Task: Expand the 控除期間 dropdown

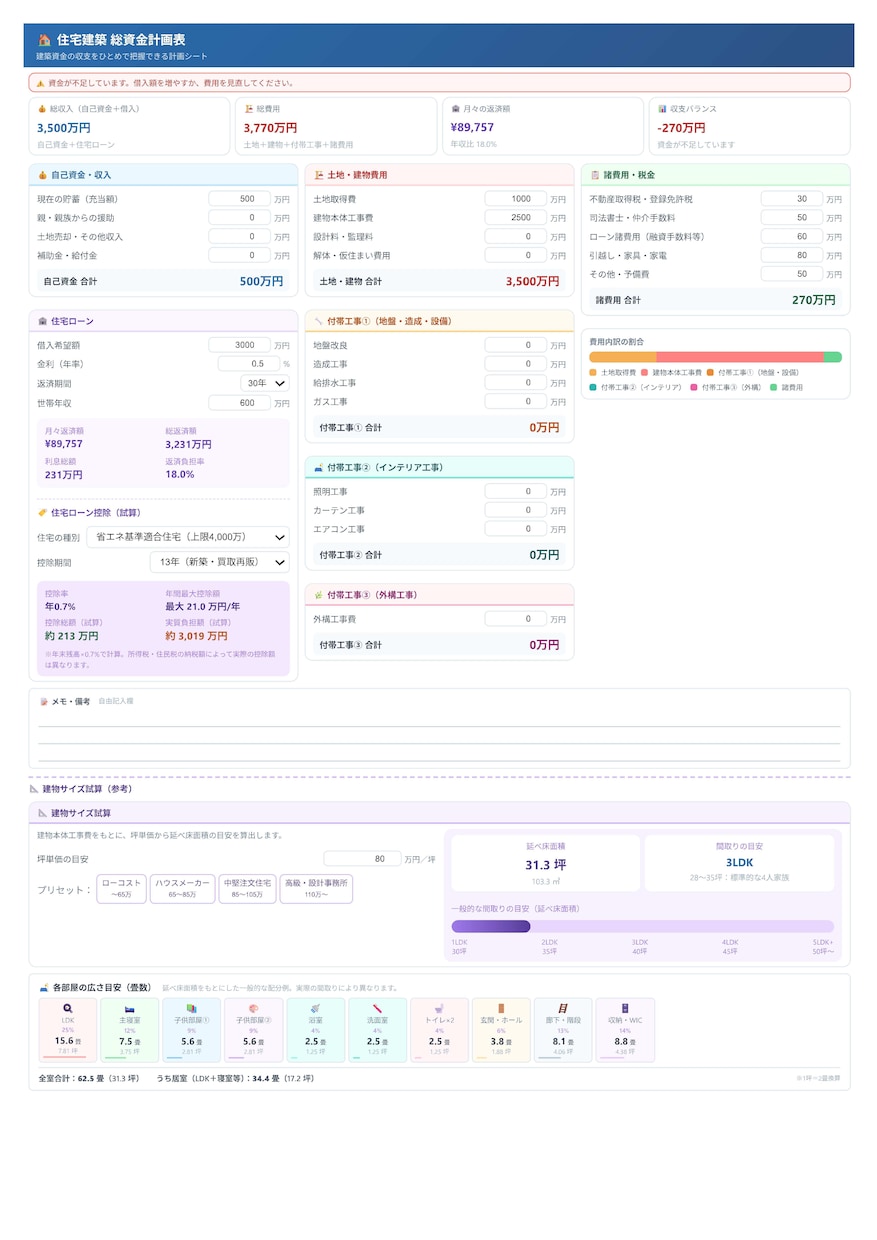Action: (220, 562)
